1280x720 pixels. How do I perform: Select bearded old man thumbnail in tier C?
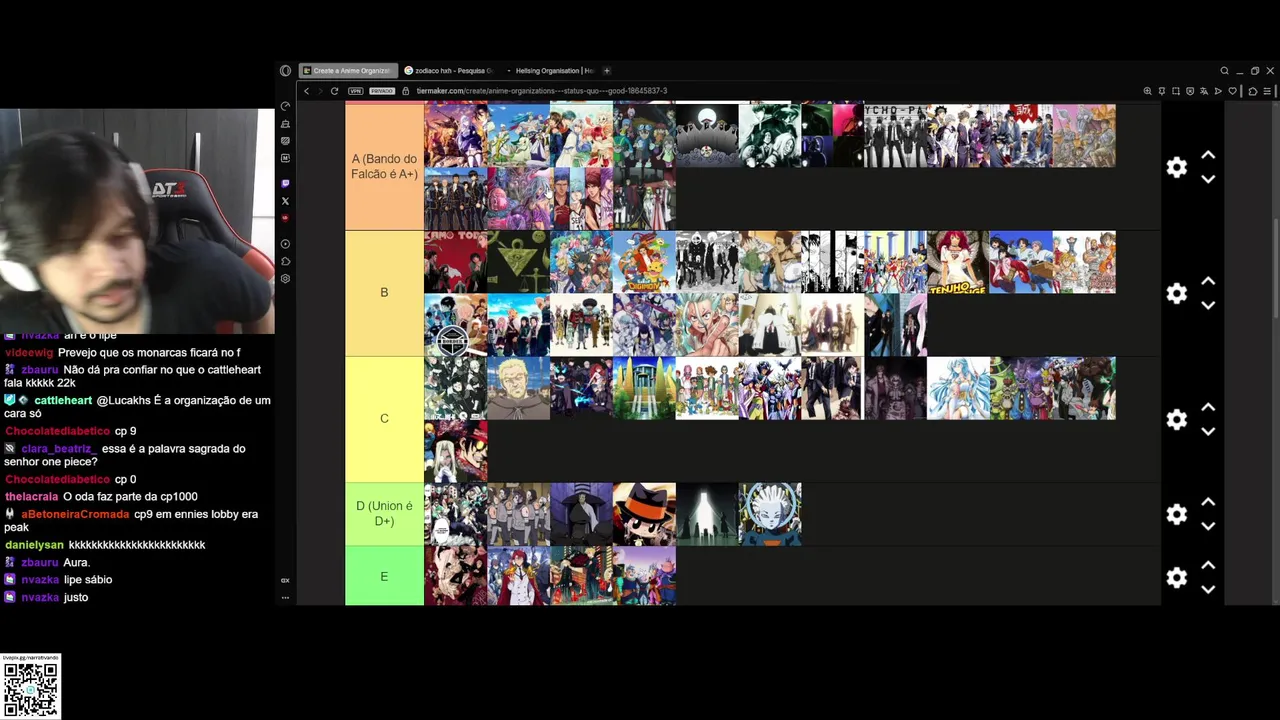518,388
